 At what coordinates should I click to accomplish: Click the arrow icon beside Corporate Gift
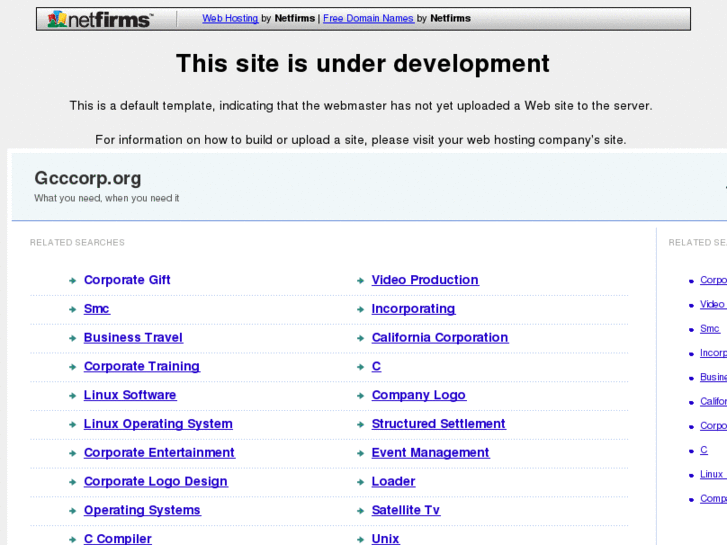(72, 281)
